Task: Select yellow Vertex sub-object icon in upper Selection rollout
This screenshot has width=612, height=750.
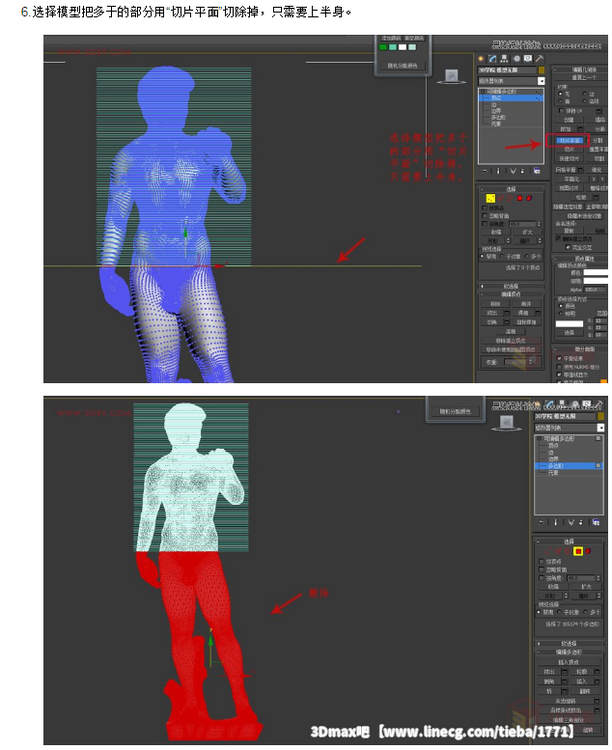Action: point(490,199)
